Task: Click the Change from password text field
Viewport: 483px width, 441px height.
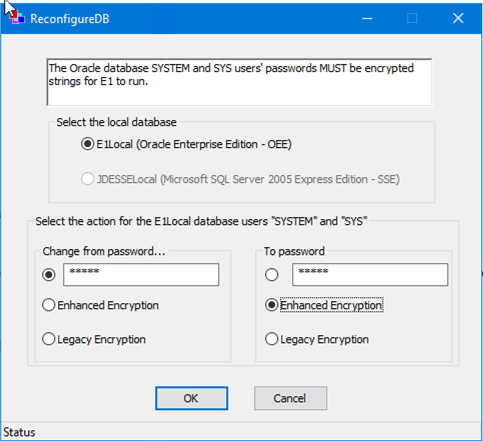Action: pyautogui.click(x=141, y=275)
